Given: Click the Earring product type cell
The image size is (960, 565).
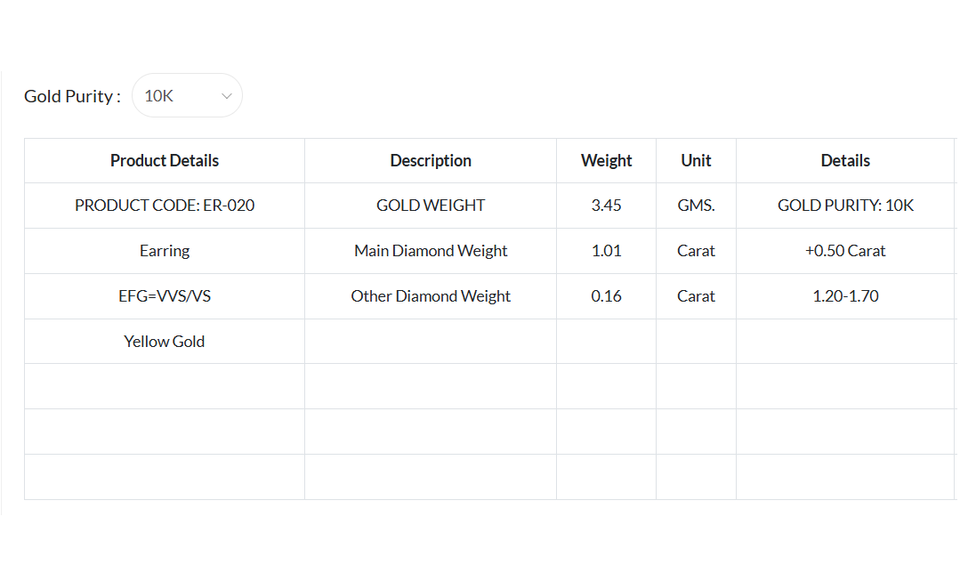Looking at the screenshot, I should click(164, 251).
